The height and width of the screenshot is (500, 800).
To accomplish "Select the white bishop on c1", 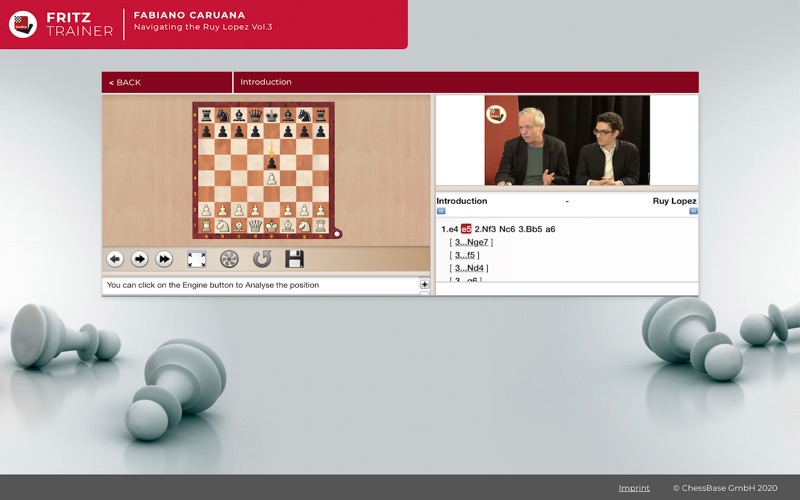I will pos(239,225).
